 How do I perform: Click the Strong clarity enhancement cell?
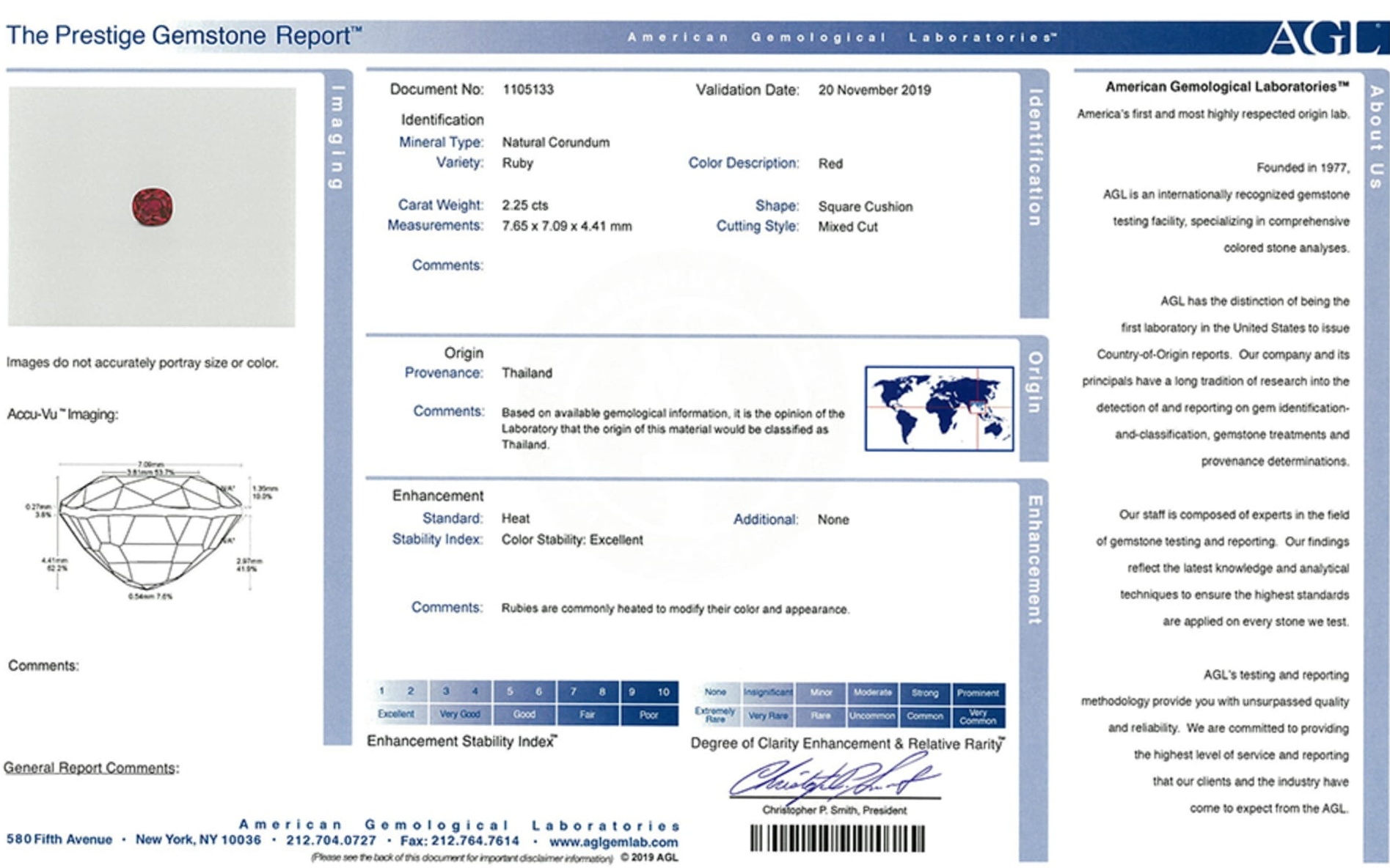tap(925, 692)
